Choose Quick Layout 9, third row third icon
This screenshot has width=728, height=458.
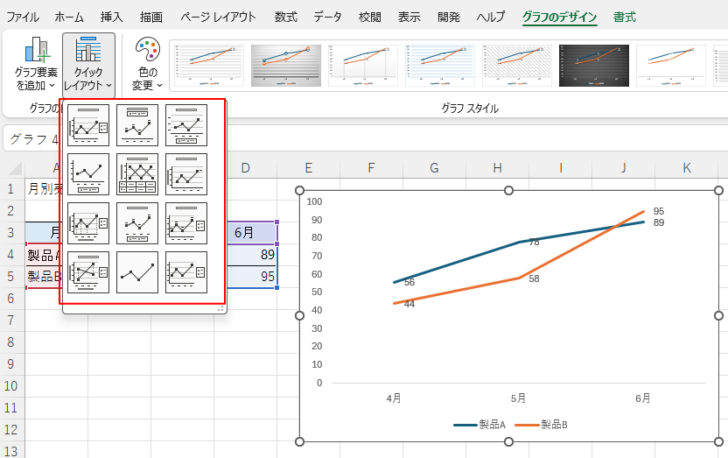(186, 223)
